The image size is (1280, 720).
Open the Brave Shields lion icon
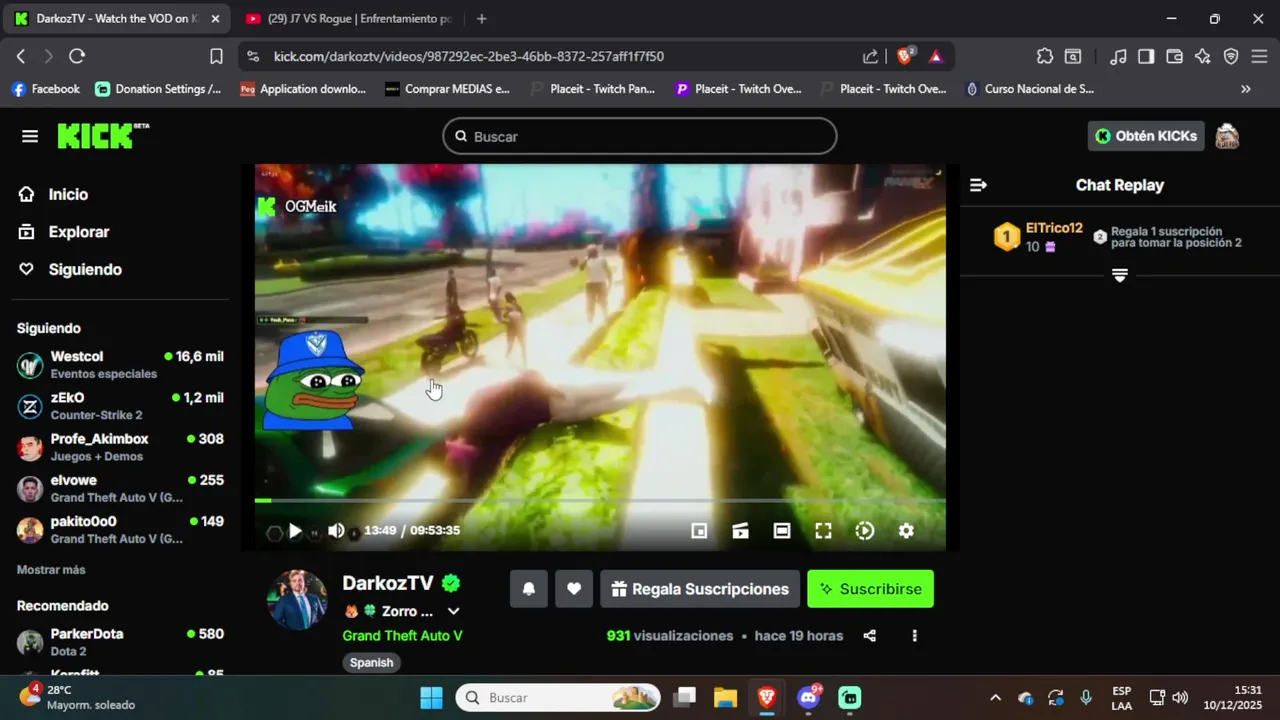tap(905, 57)
